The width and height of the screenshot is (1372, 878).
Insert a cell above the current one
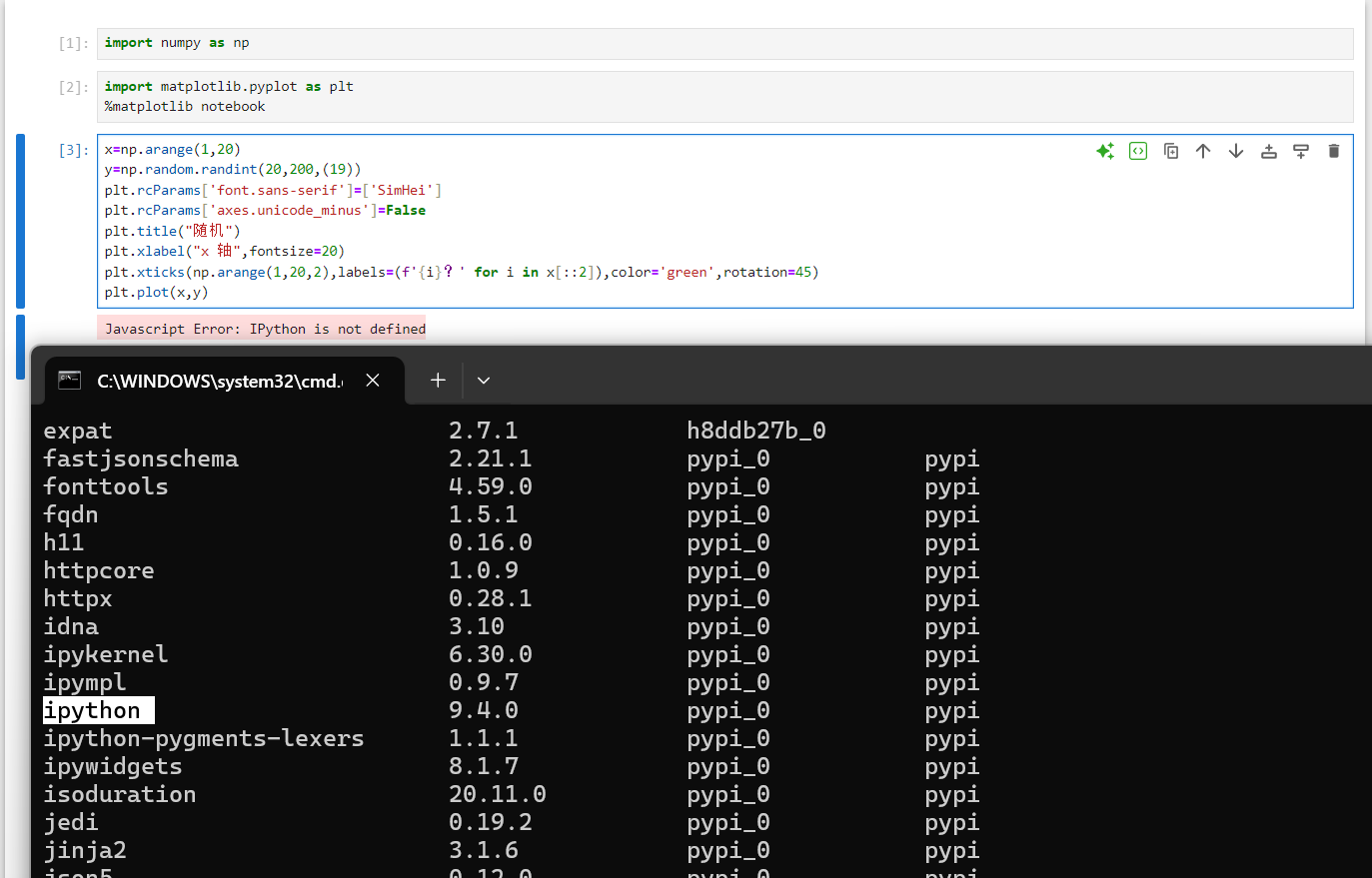(x=1269, y=151)
